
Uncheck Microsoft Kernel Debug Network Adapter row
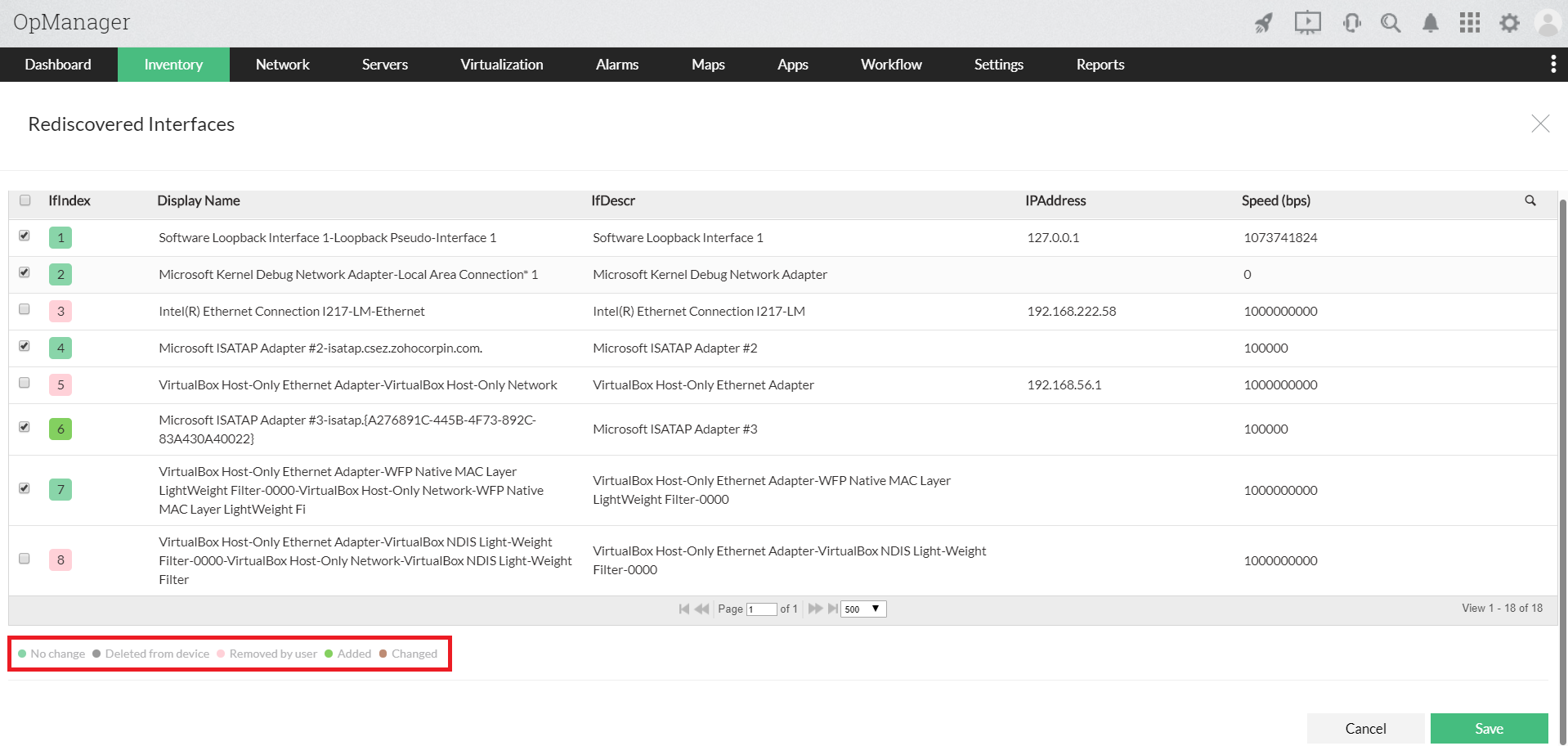(25, 272)
